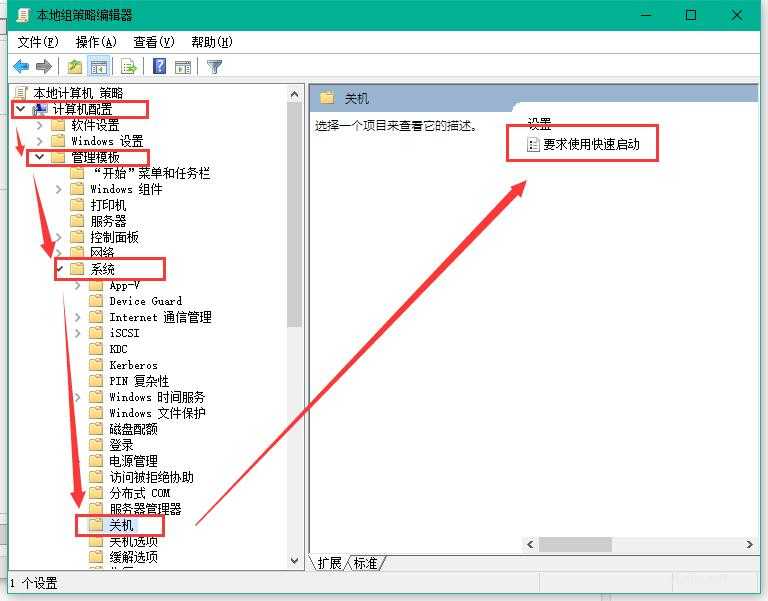Collapse the 管理模板 node
The height and width of the screenshot is (601, 768).
(x=40, y=157)
